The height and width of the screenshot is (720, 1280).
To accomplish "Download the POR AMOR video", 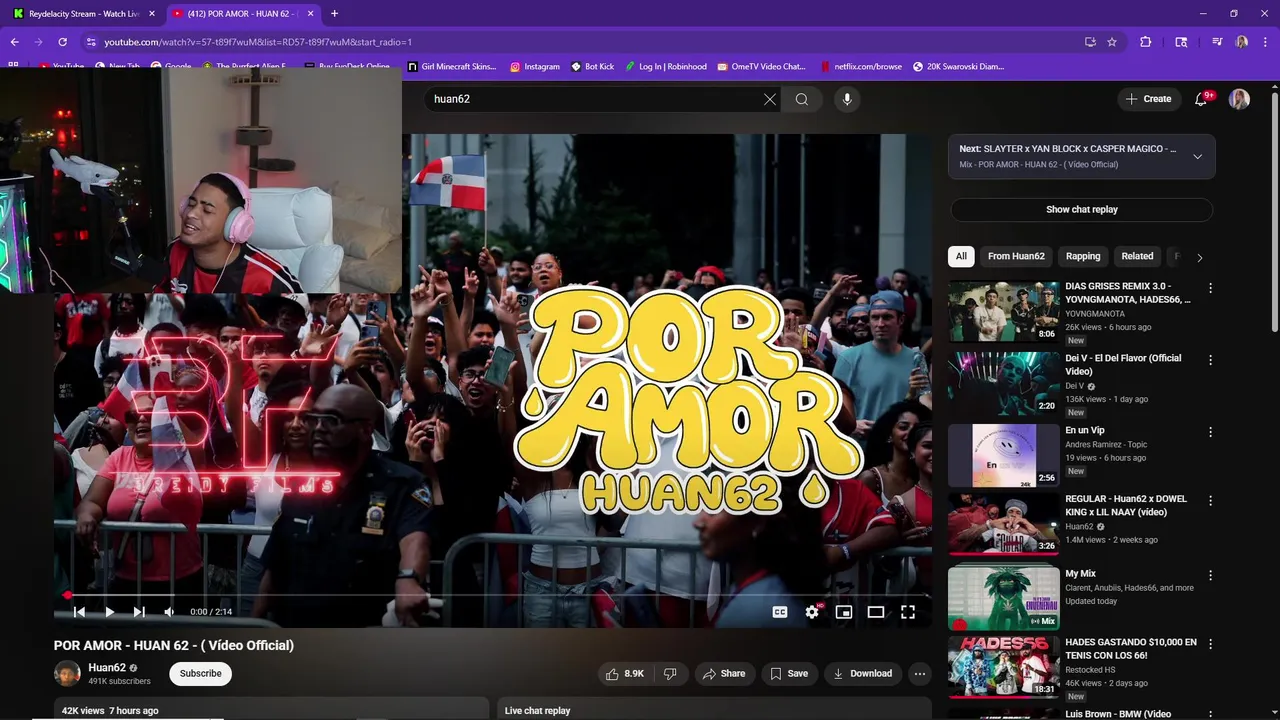I will pyautogui.click(x=862, y=673).
